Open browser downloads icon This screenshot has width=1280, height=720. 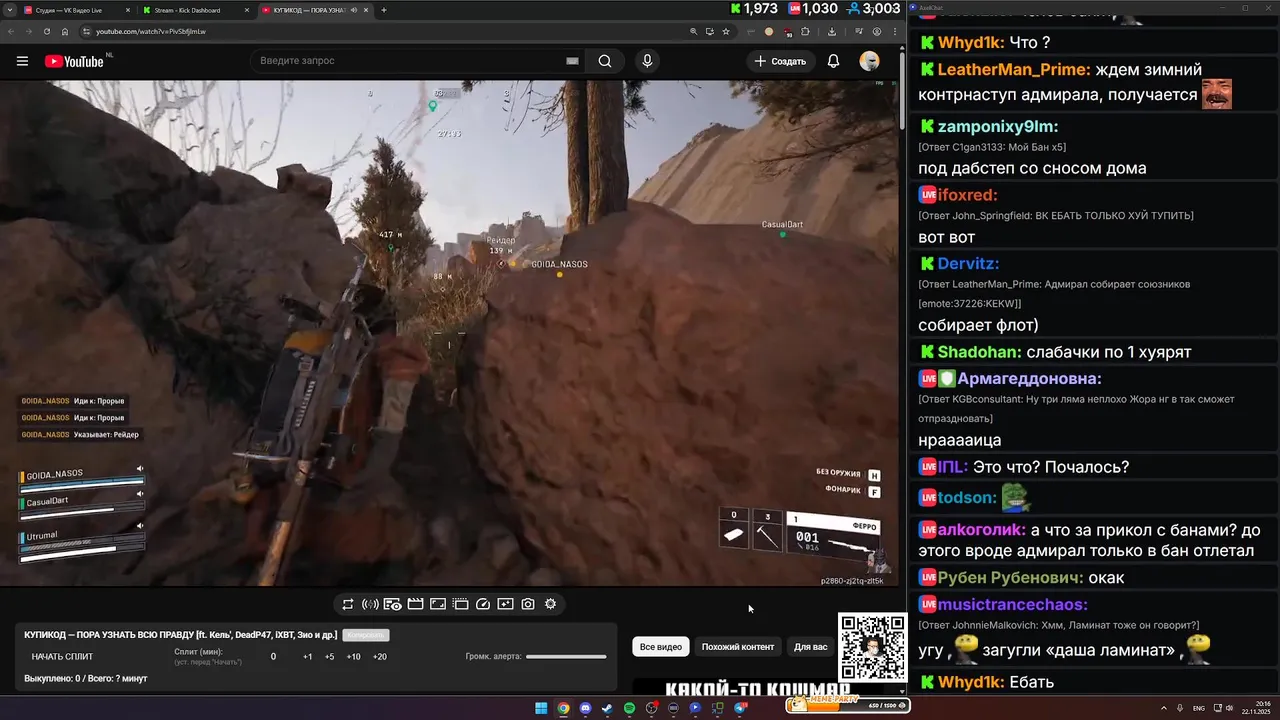pyautogui.click(x=832, y=31)
